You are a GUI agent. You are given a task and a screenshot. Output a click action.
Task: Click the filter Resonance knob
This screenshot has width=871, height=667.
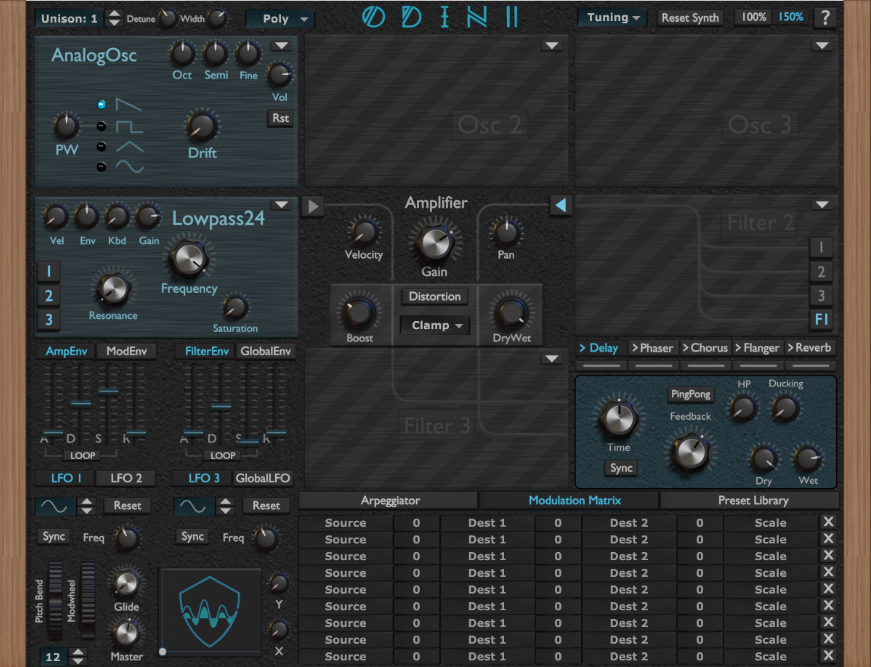[113, 289]
